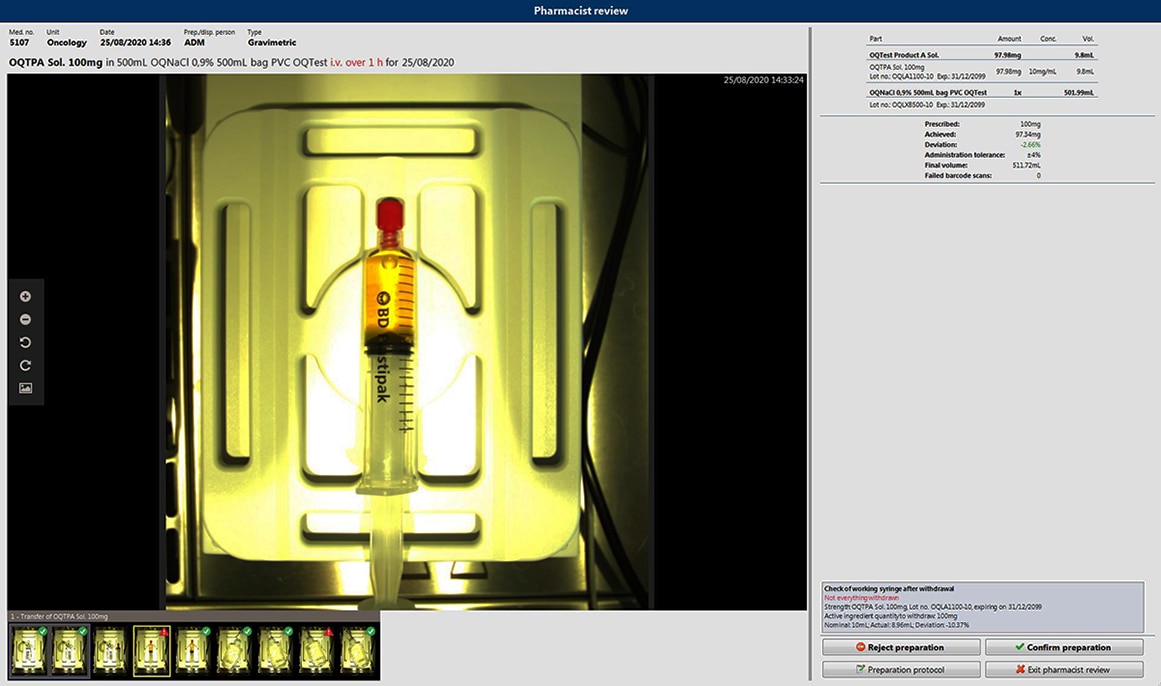Click the main syringe camera image
Screen dimensions: 1161x686
click(x=406, y=340)
